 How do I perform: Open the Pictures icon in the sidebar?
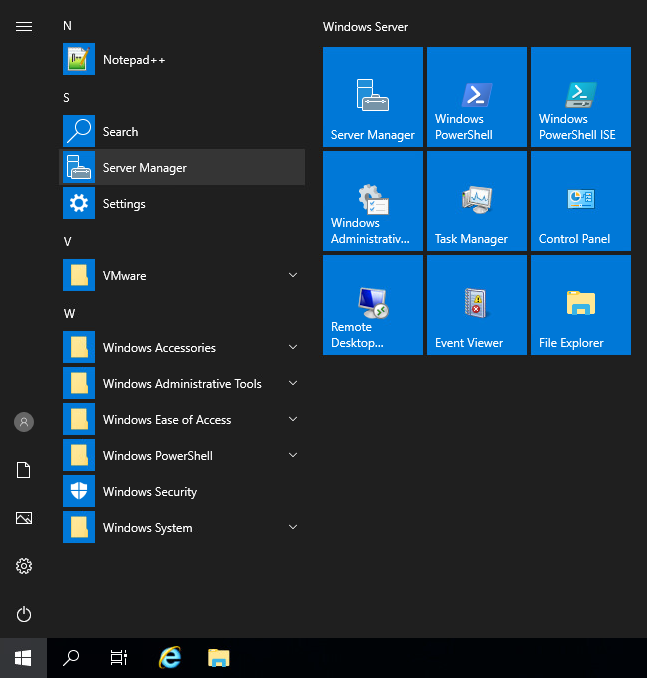click(24, 518)
